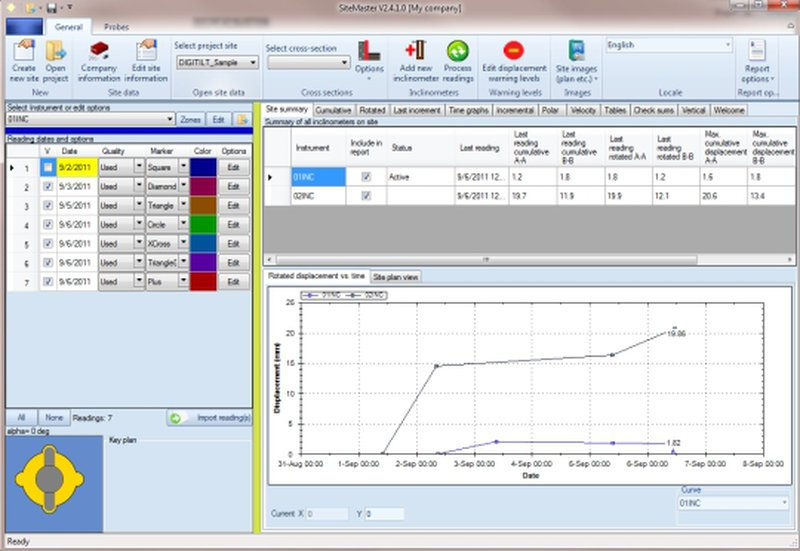Switch to the Rotated tab
The height and width of the screenshot is (551, 800).
[x=372, y=110]
